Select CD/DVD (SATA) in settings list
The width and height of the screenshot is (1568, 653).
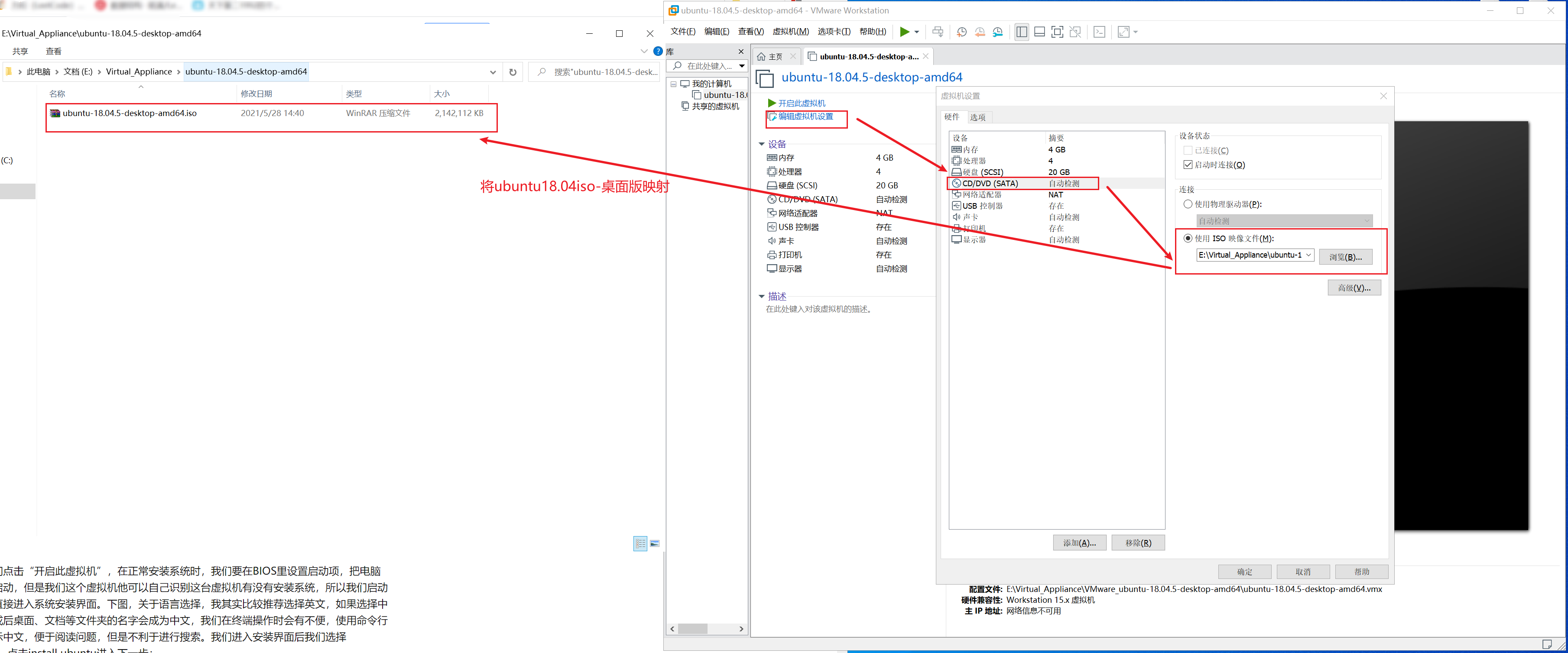click(1057, 183)
